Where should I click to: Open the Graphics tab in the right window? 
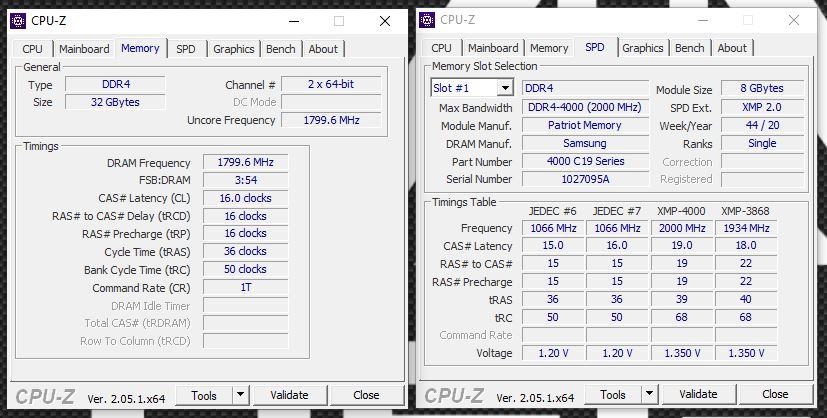(x=642, y=48)
